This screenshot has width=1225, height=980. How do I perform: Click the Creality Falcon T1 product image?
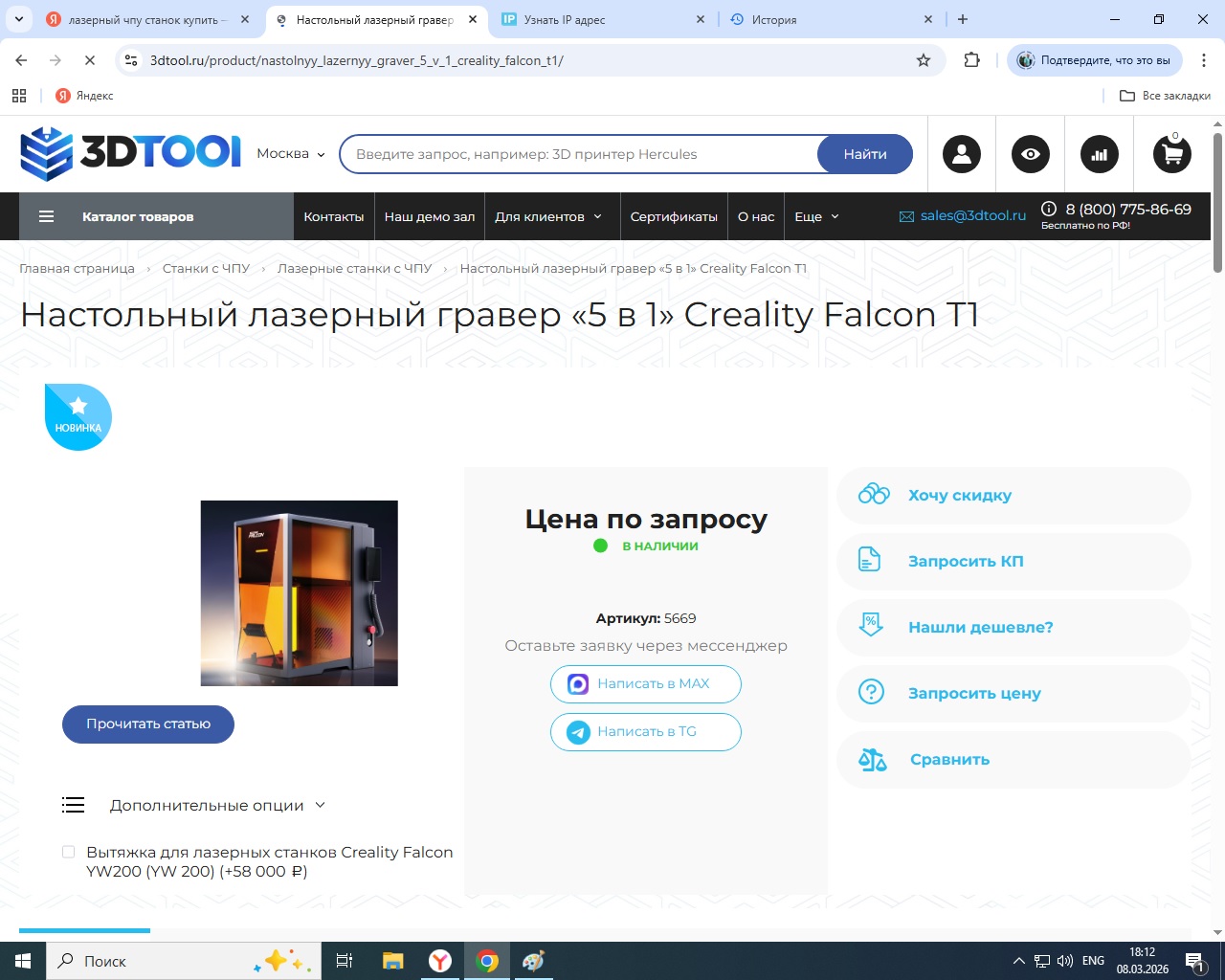point(299,593)
